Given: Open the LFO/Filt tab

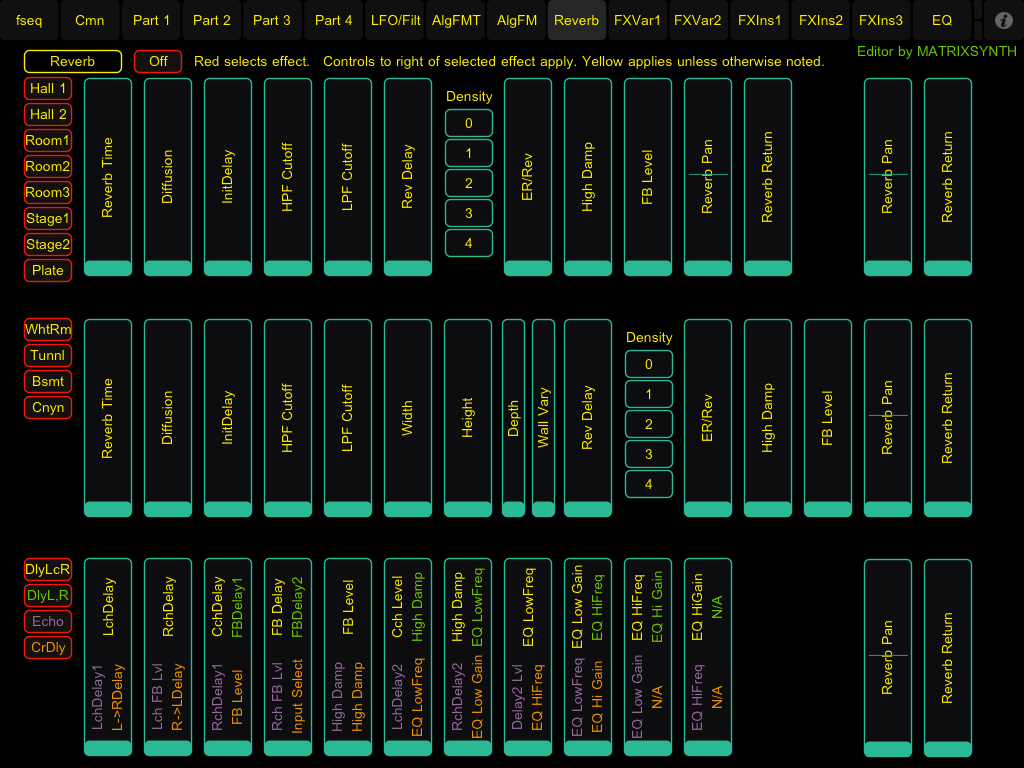Looking at the screenshot, I should click(395, 20).
